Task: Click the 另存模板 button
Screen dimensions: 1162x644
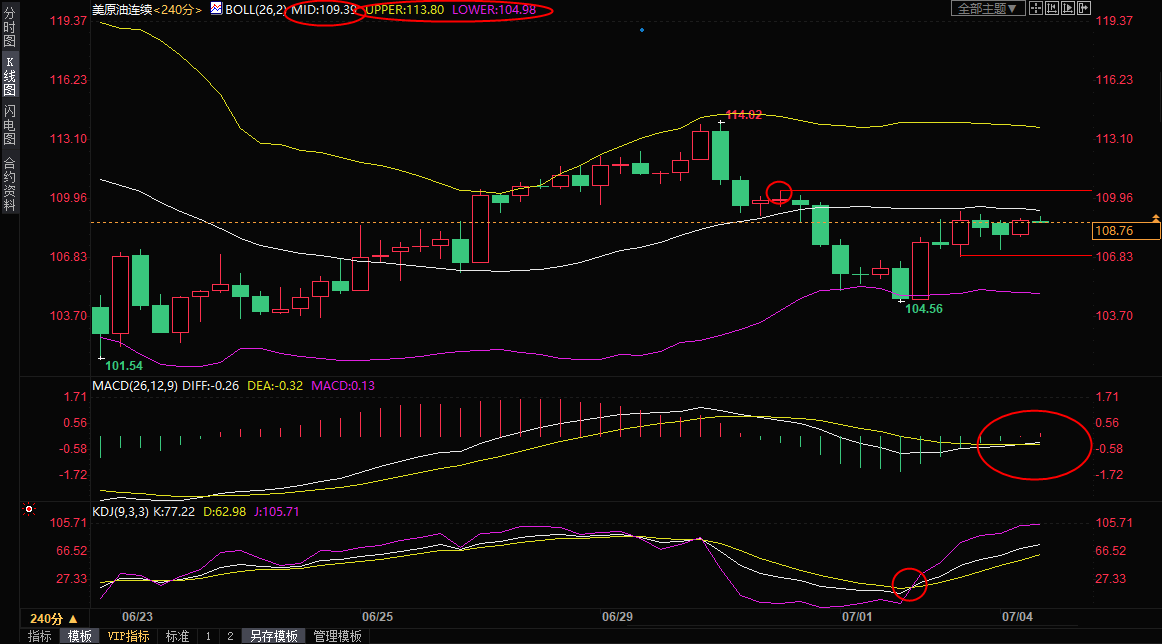Action: pyautogui.click(x=274, y=636)
